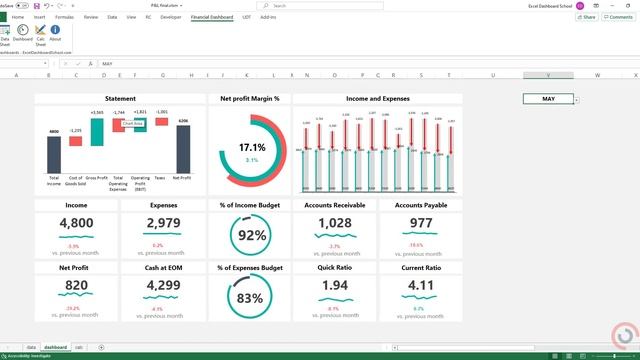Screen dimensions: 640x360
Task: Expand the Name Box dropdown
Action: (45, 64)
